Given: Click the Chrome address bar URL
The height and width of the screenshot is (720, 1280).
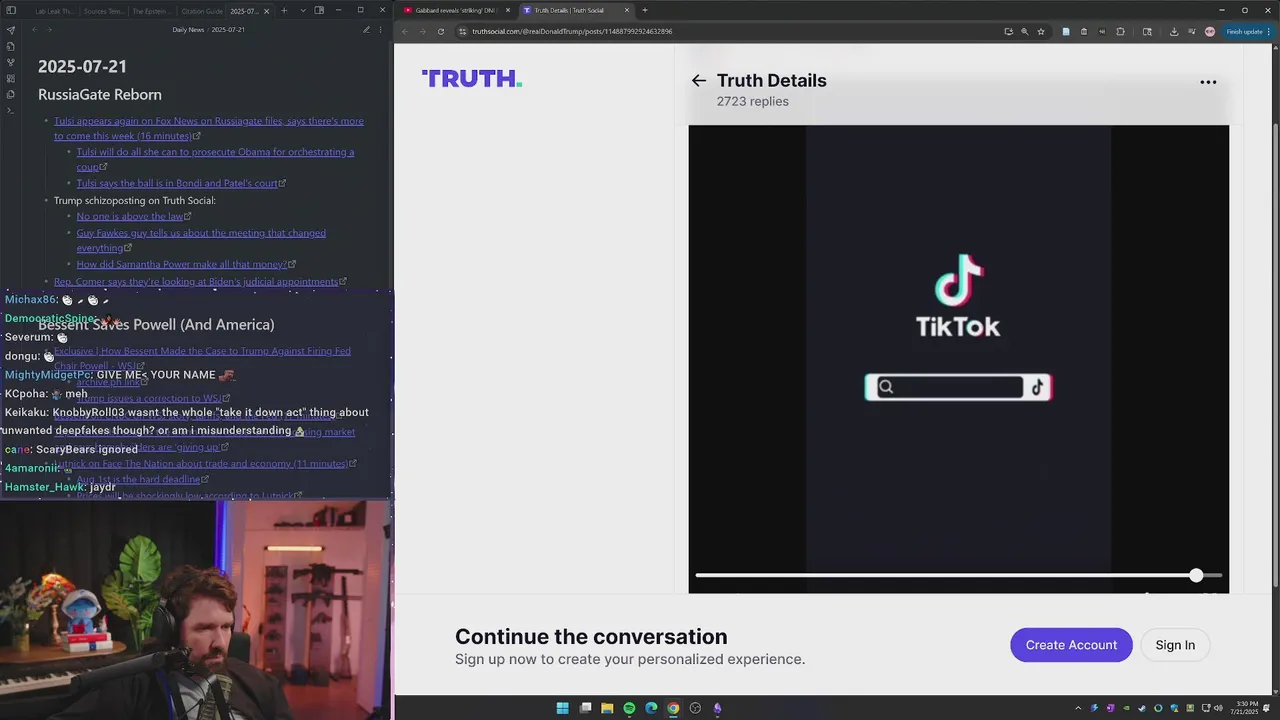Looking at the screenshot, I should tap(572, 31).
